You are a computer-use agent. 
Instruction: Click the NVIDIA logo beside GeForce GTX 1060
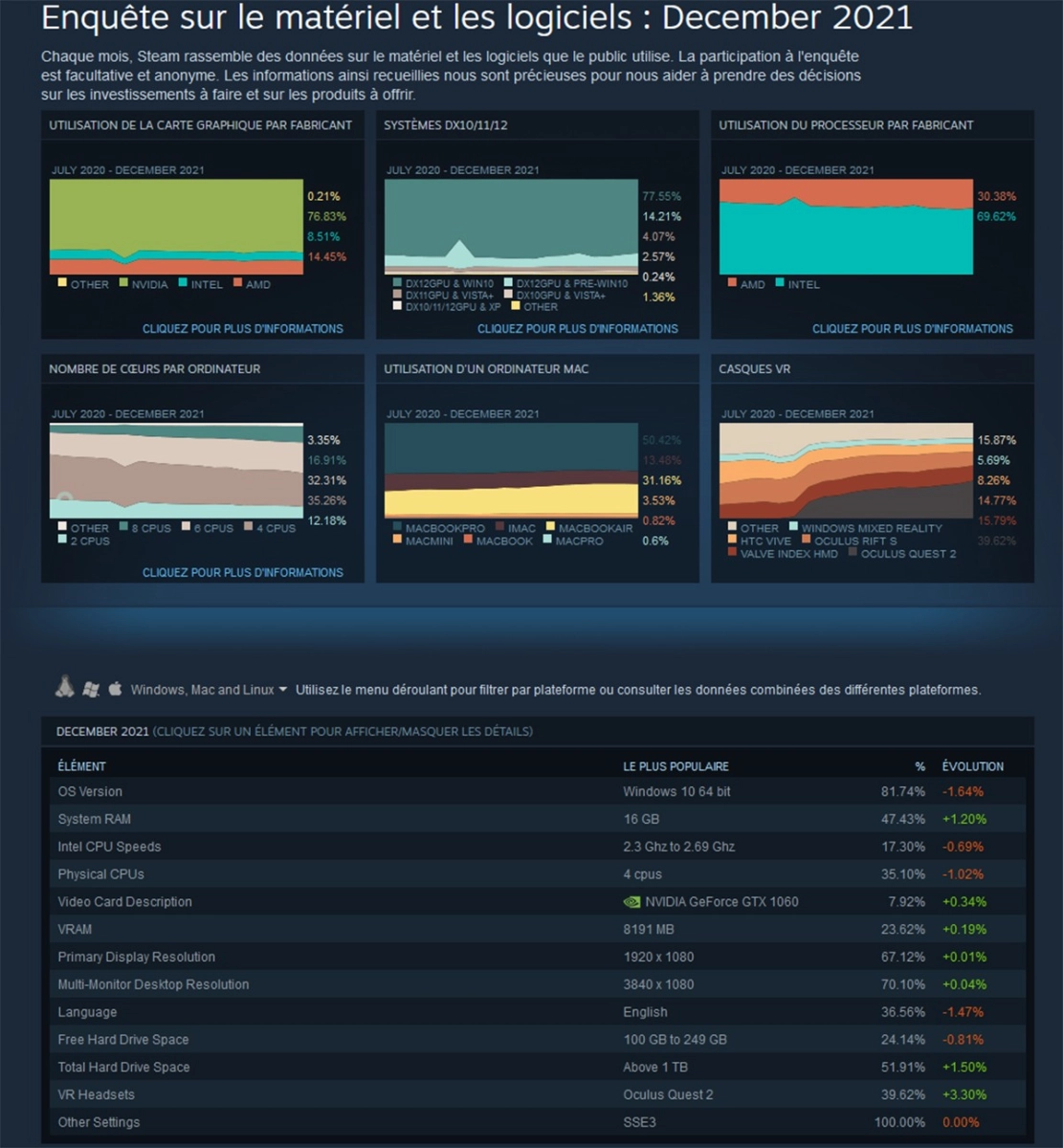[631, 901]
